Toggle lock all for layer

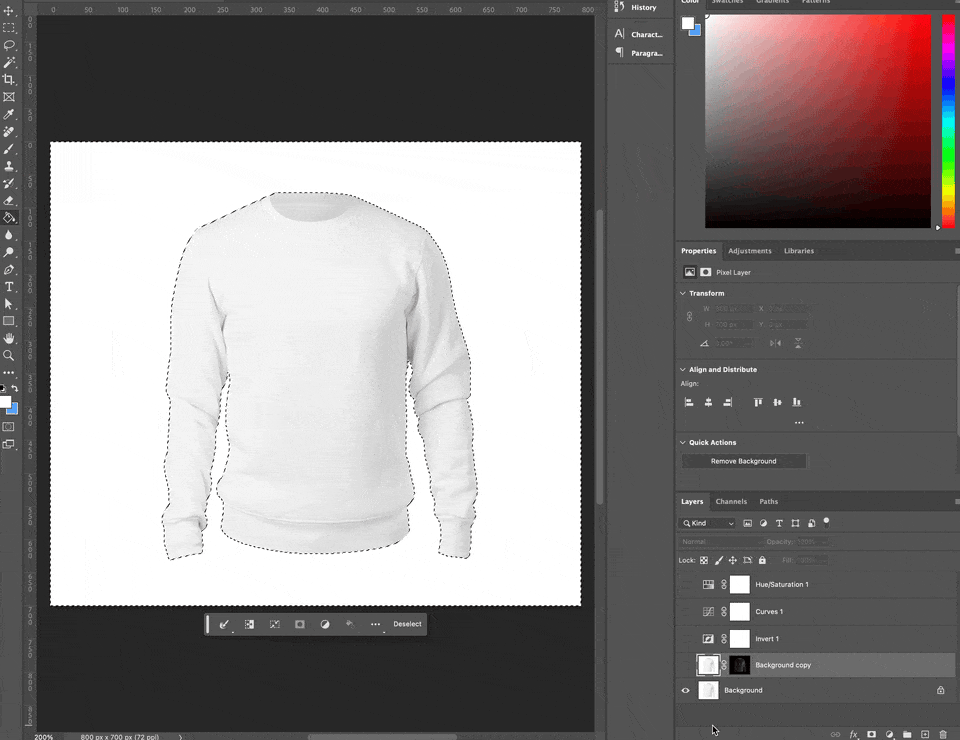point(762,560)
